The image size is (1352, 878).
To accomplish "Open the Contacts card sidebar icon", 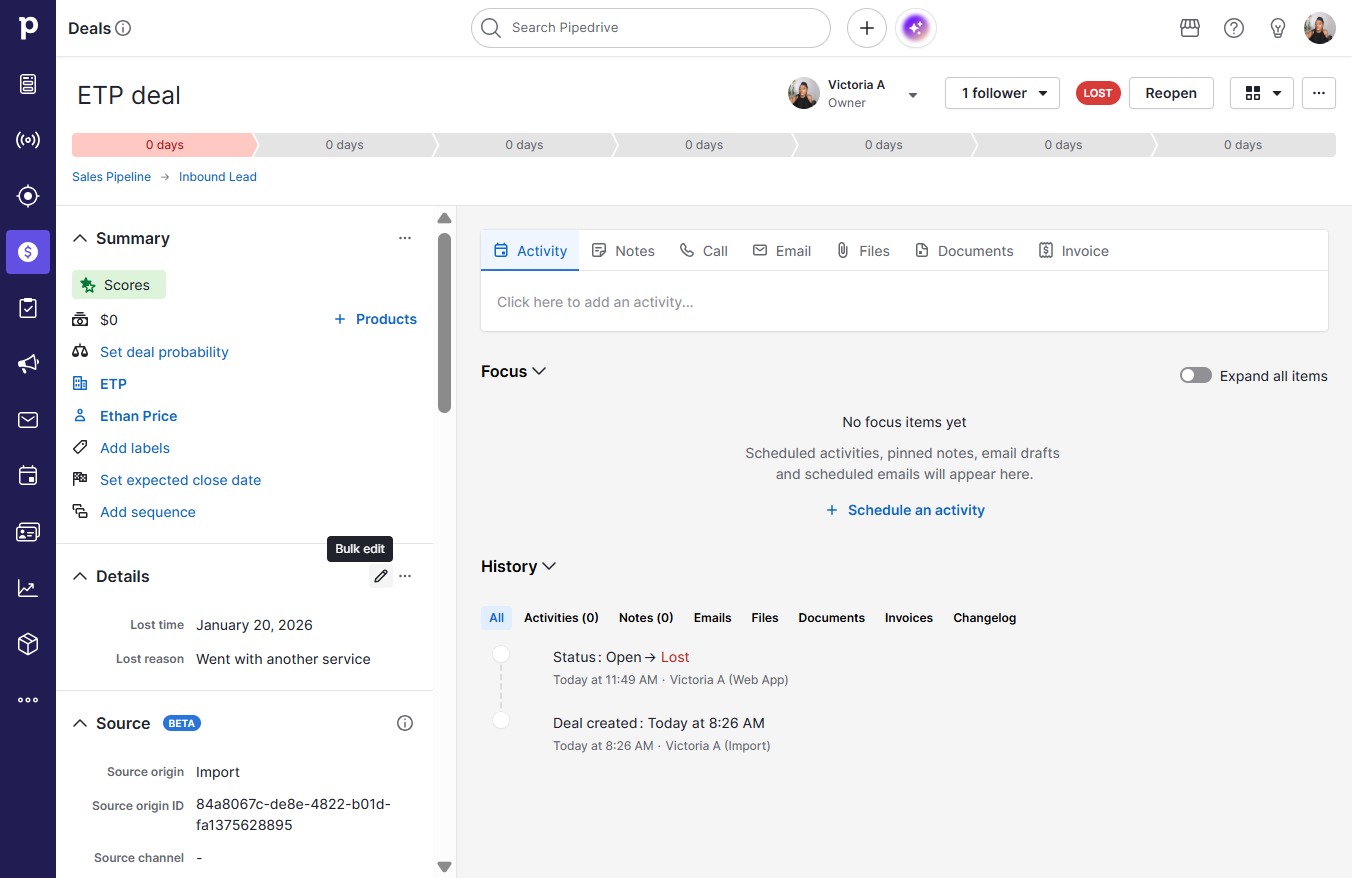I will (28, 532).
